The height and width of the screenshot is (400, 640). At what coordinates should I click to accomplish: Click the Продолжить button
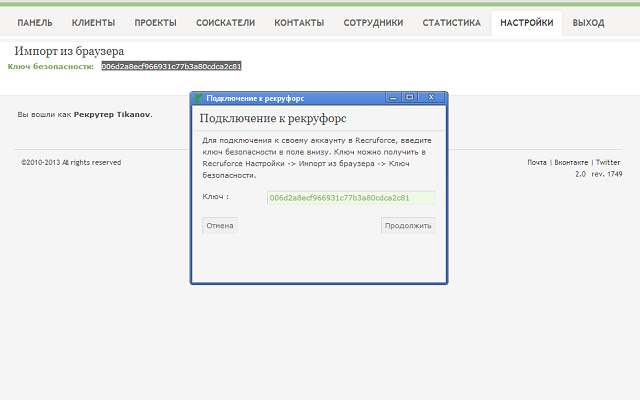click(408, 225)
